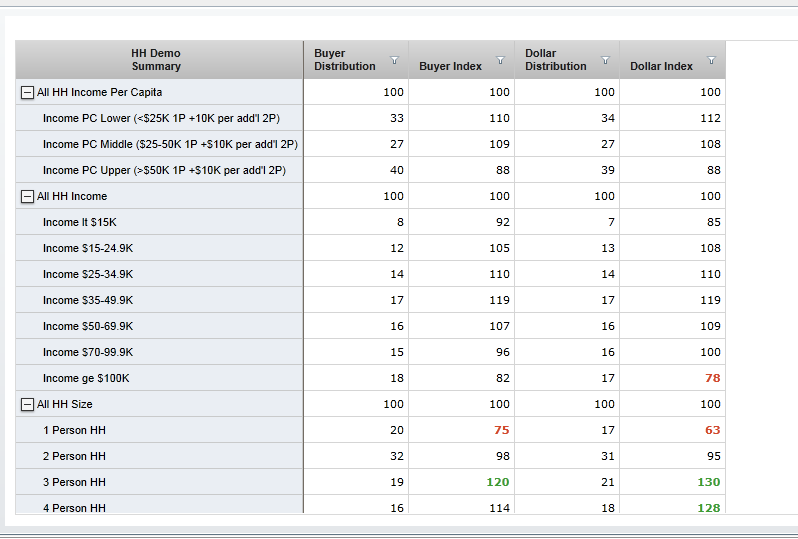Collapse the All HH Income group
The height and width of the screenshot is (539, 798).
pyautogui.click(x=27, y=196)
